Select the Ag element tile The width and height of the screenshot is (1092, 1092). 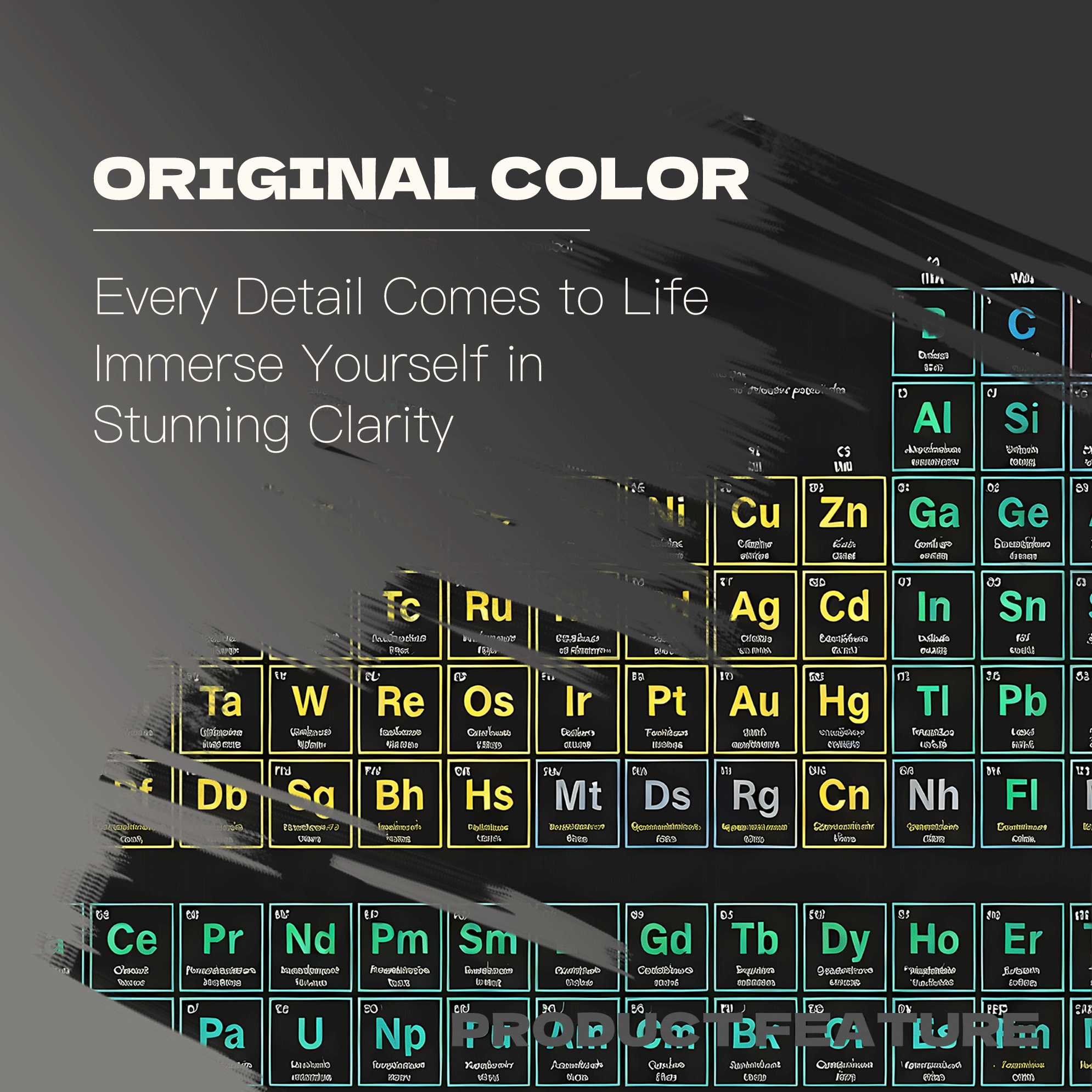[x=755, y=615]
